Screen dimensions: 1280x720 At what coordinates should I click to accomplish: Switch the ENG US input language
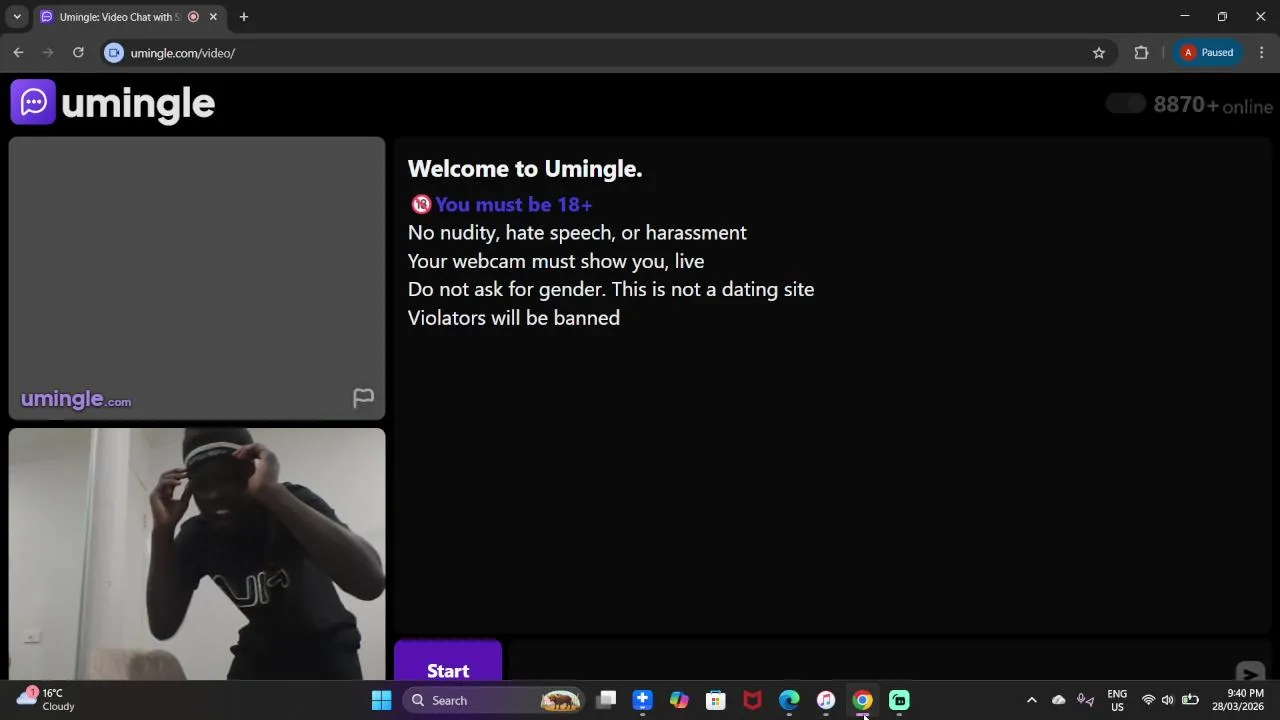1117,700
